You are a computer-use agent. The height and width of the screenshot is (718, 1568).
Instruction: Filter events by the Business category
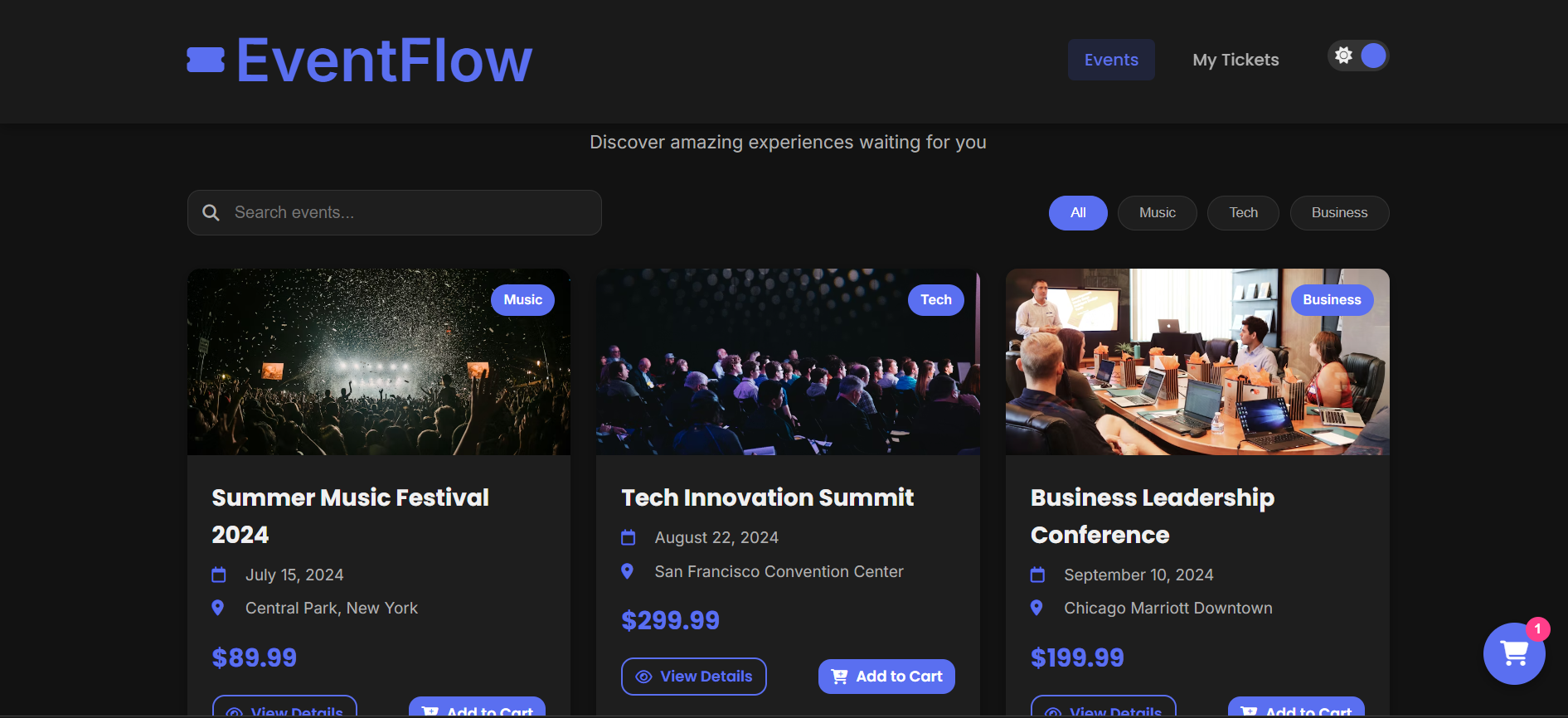(1338, 212)
